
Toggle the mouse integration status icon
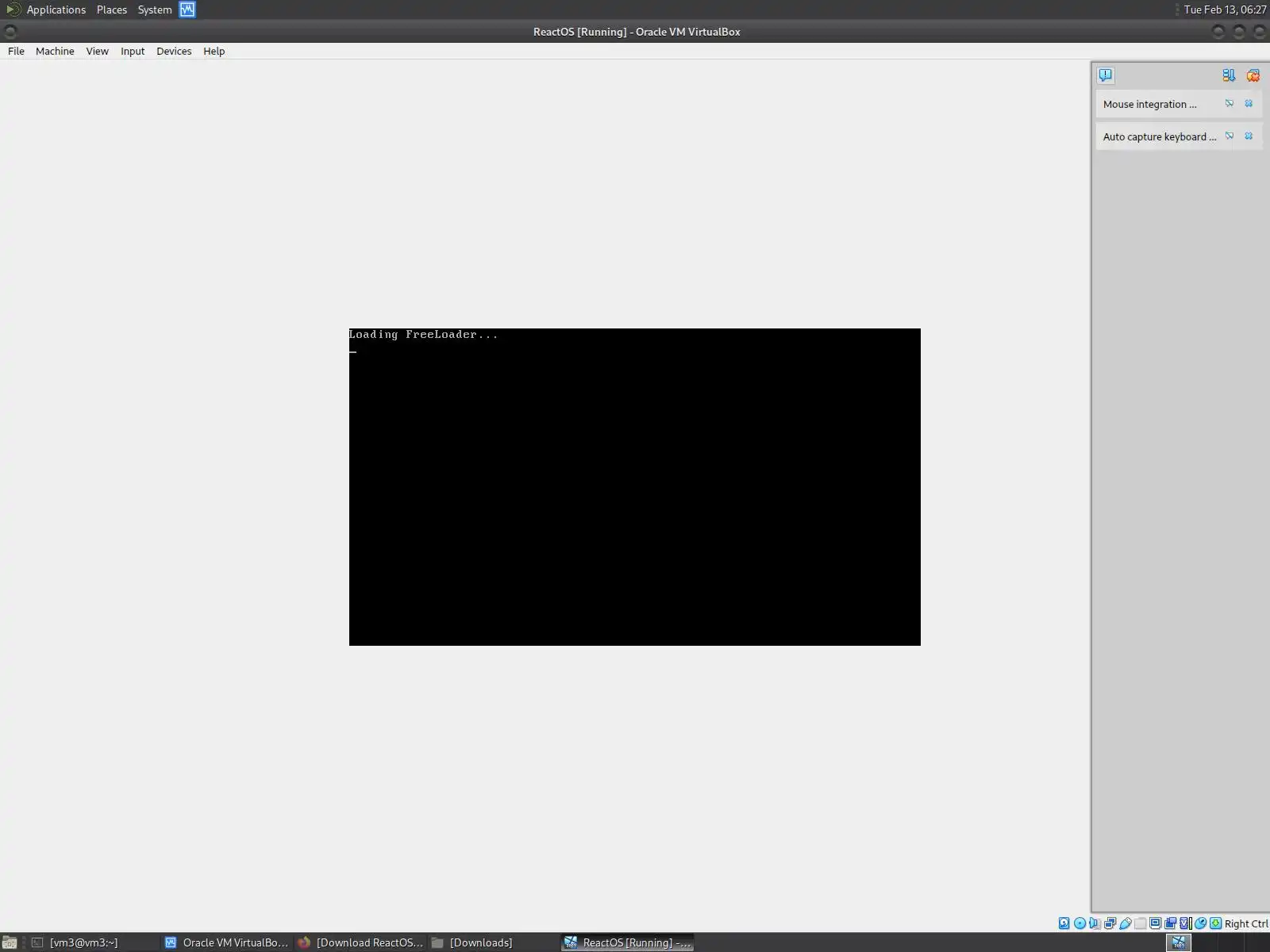pos(1201,923)
